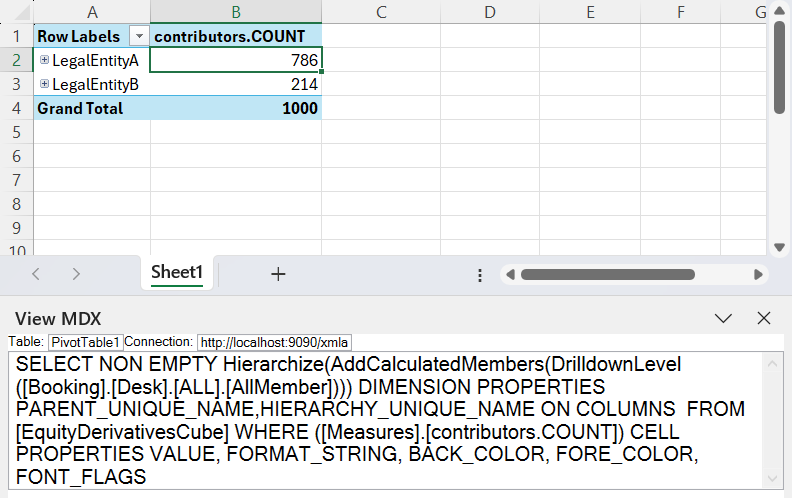
Task: Close the View MDX pane
Action: [x=764, y=318]
